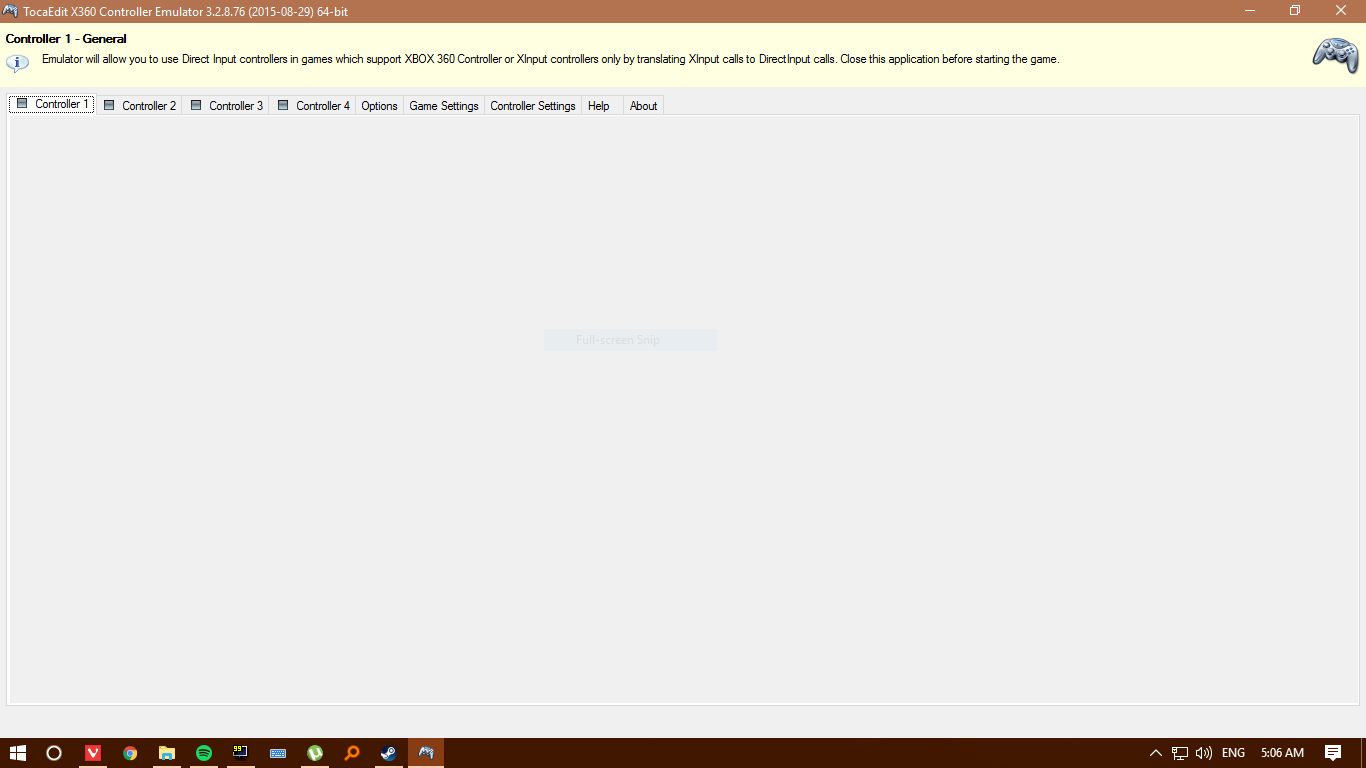Open the Help tab
The width and height of the screenshot is (1366, 768).
599,105
